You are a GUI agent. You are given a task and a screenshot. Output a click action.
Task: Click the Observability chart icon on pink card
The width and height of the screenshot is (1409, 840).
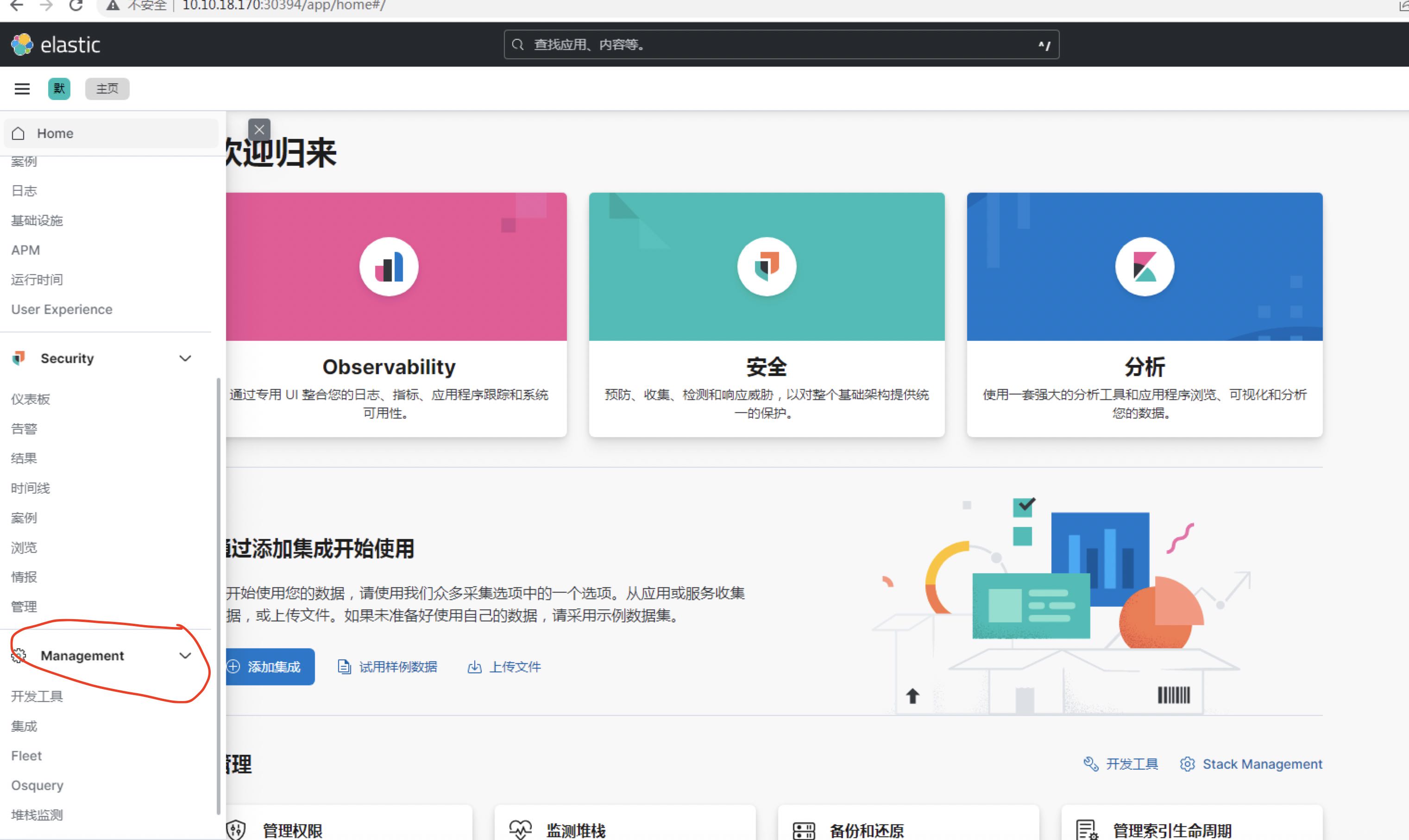pyautogui.click(x=389, y=266)
